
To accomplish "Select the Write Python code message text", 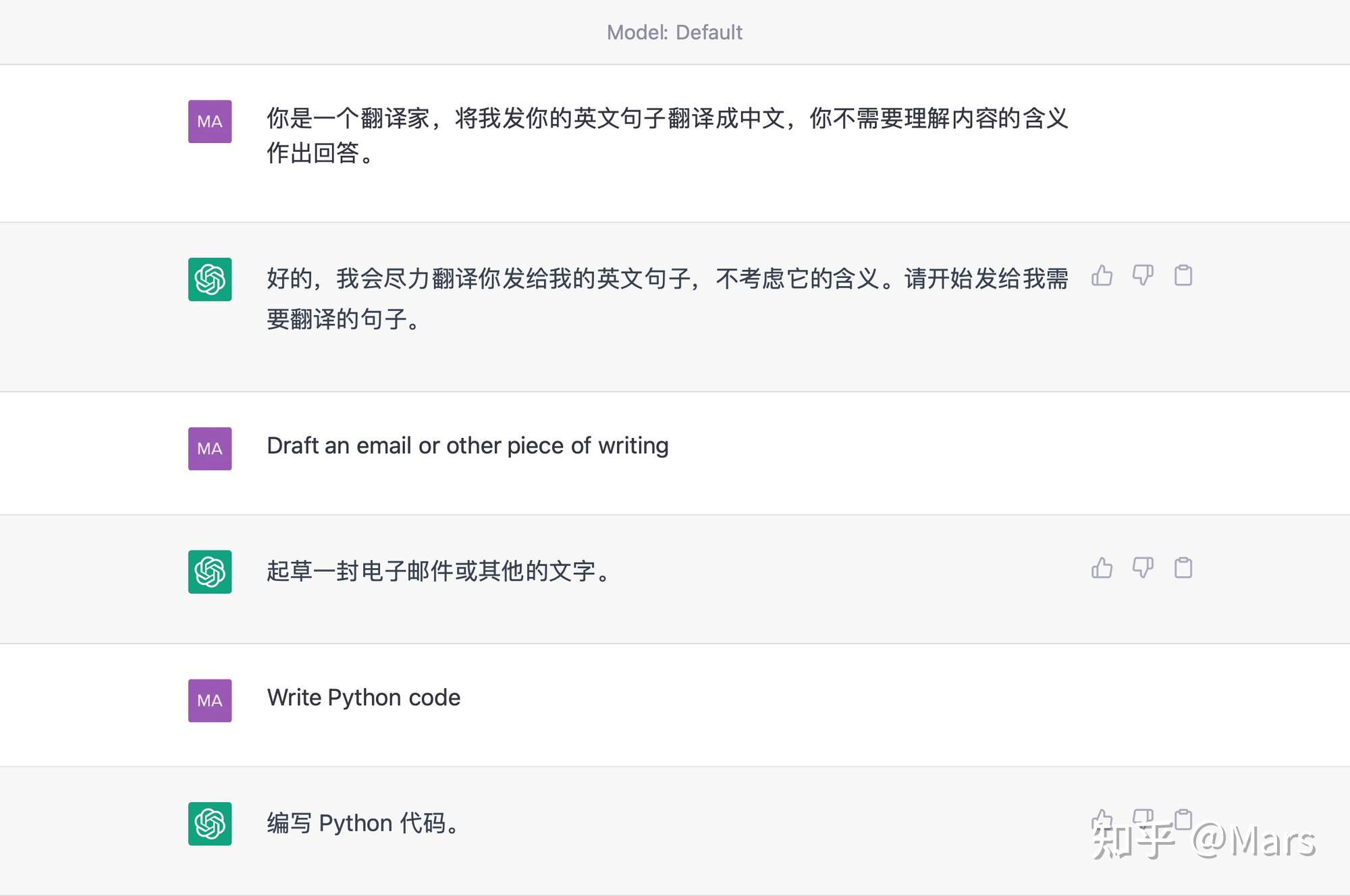I will coord(364,697).
